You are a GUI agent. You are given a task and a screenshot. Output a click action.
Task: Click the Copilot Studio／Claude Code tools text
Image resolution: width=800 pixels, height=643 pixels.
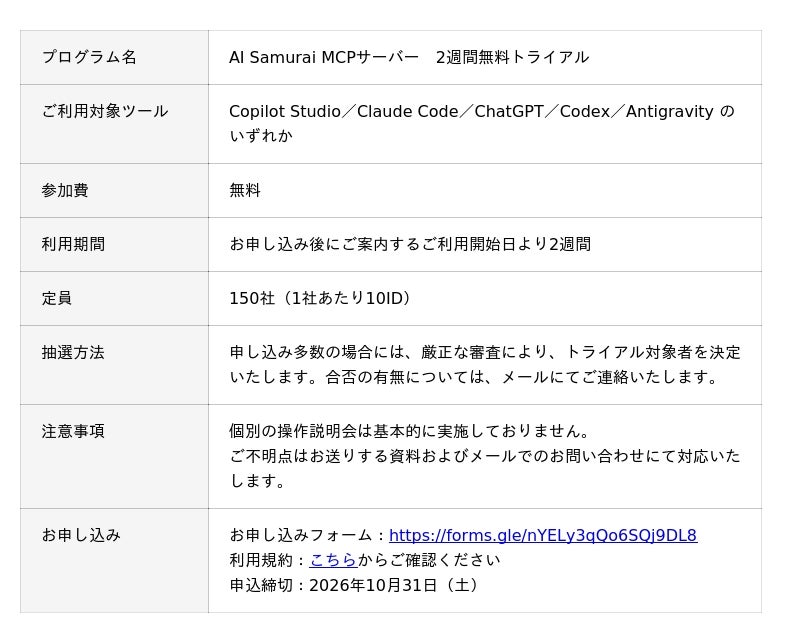[482, 123]
